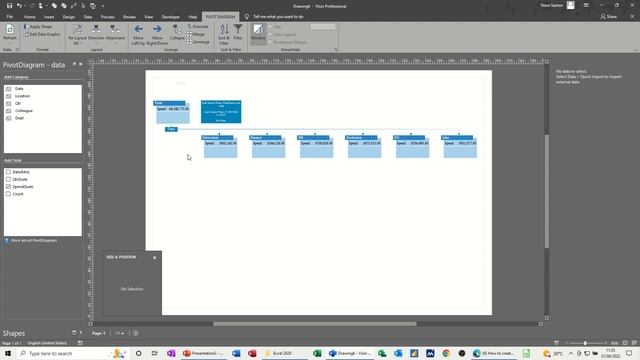Open the Show/Hide dialog launcher
The width and height of the screenshot is (640, 360).
[x=336, y=50]
